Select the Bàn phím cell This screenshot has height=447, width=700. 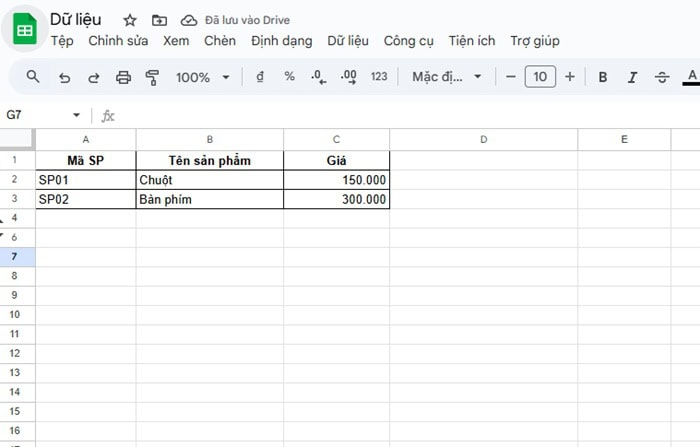click(209, 199)
